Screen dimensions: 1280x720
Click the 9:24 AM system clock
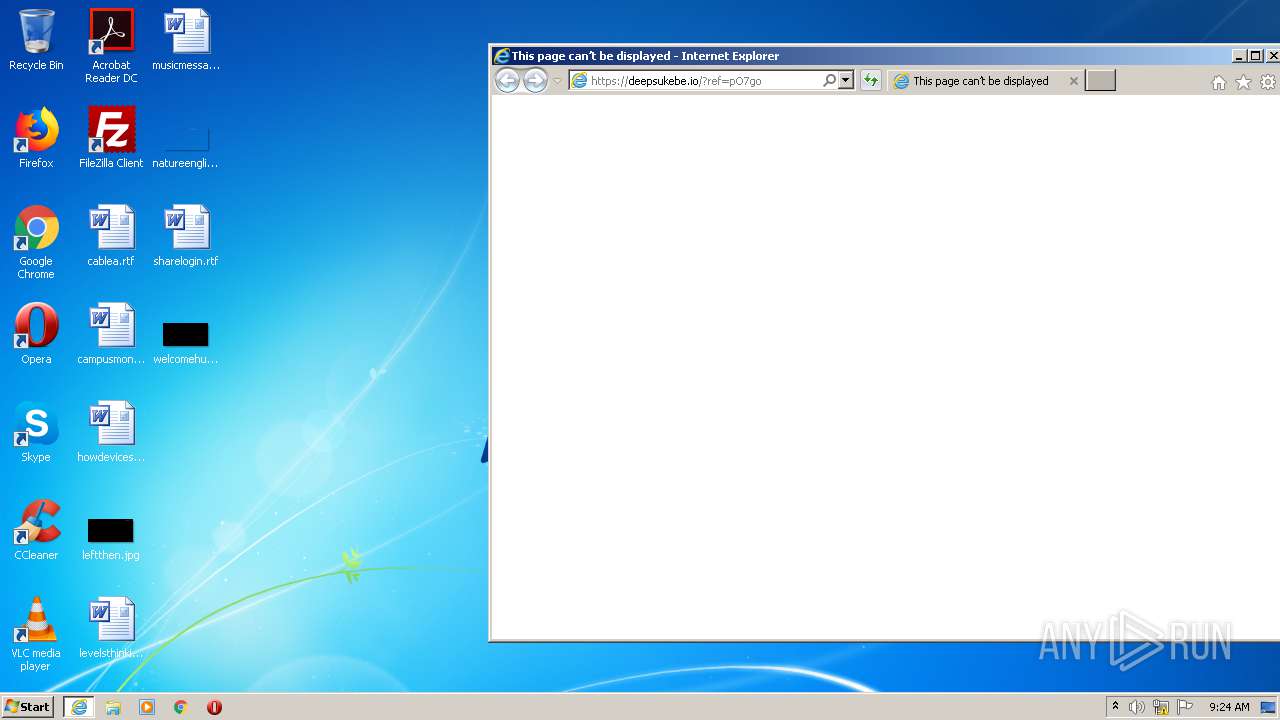pos(1229,707)
